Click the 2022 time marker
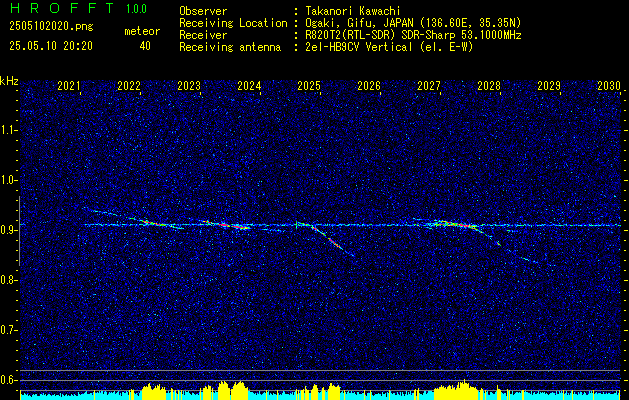The height and width of the screenshot is (400, 629). tap(129, 86)
